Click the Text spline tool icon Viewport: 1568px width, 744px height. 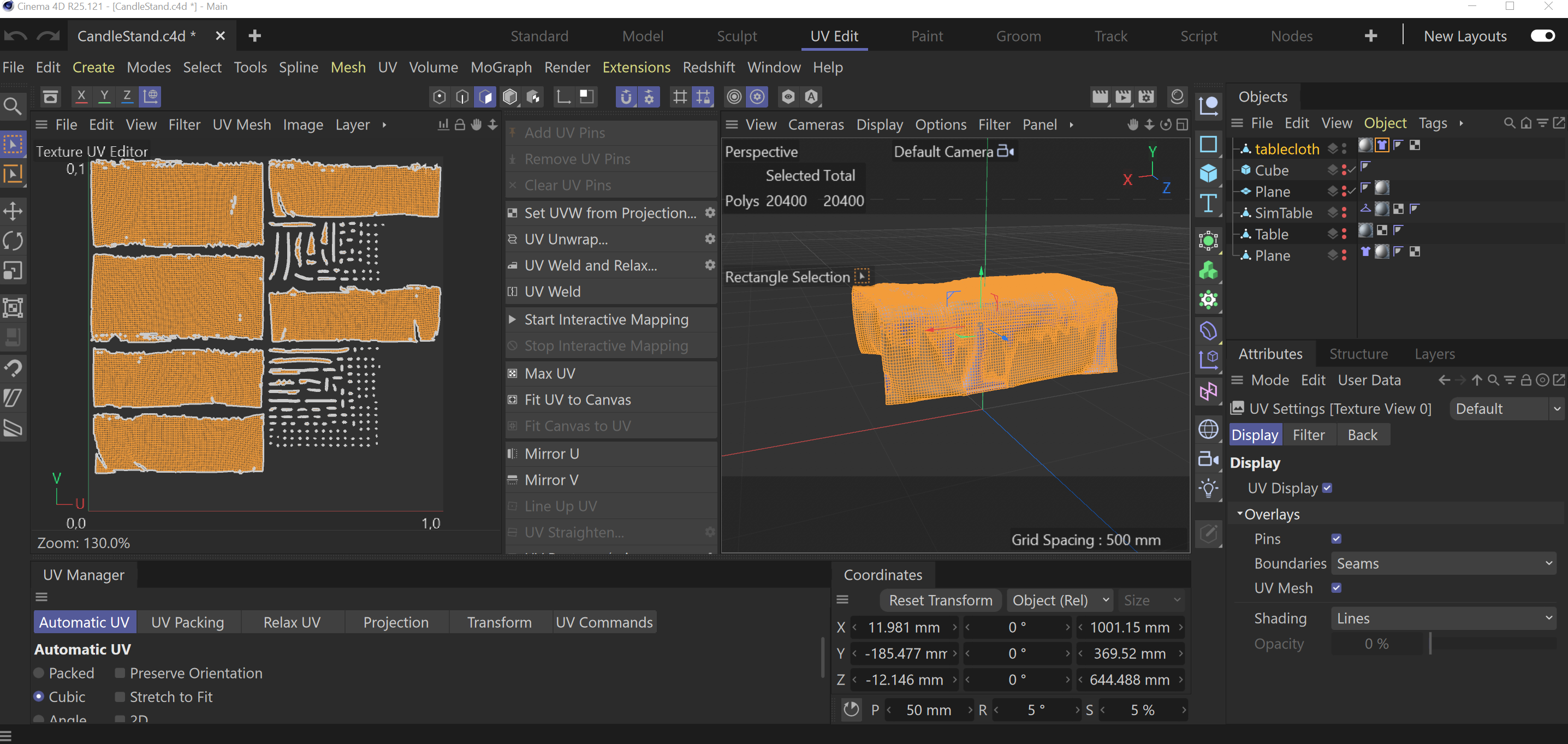tap(1208, 203)
